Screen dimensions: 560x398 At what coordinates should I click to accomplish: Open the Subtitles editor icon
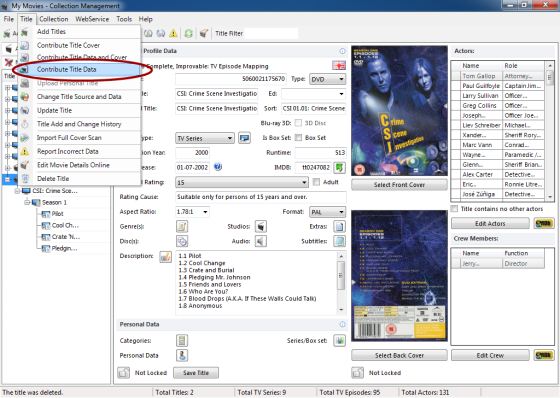[x=339, y=241]
